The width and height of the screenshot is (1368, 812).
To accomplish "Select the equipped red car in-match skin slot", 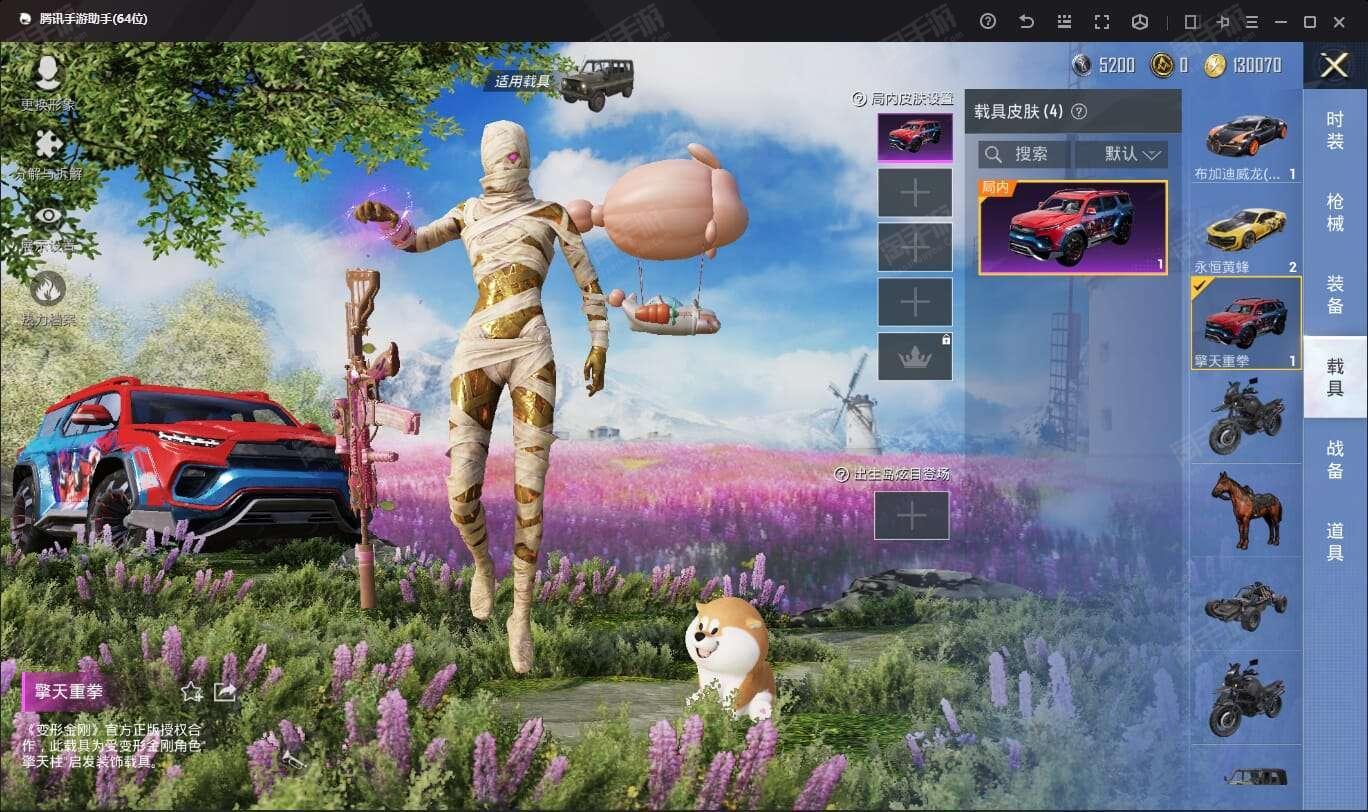I will point(915,138).
